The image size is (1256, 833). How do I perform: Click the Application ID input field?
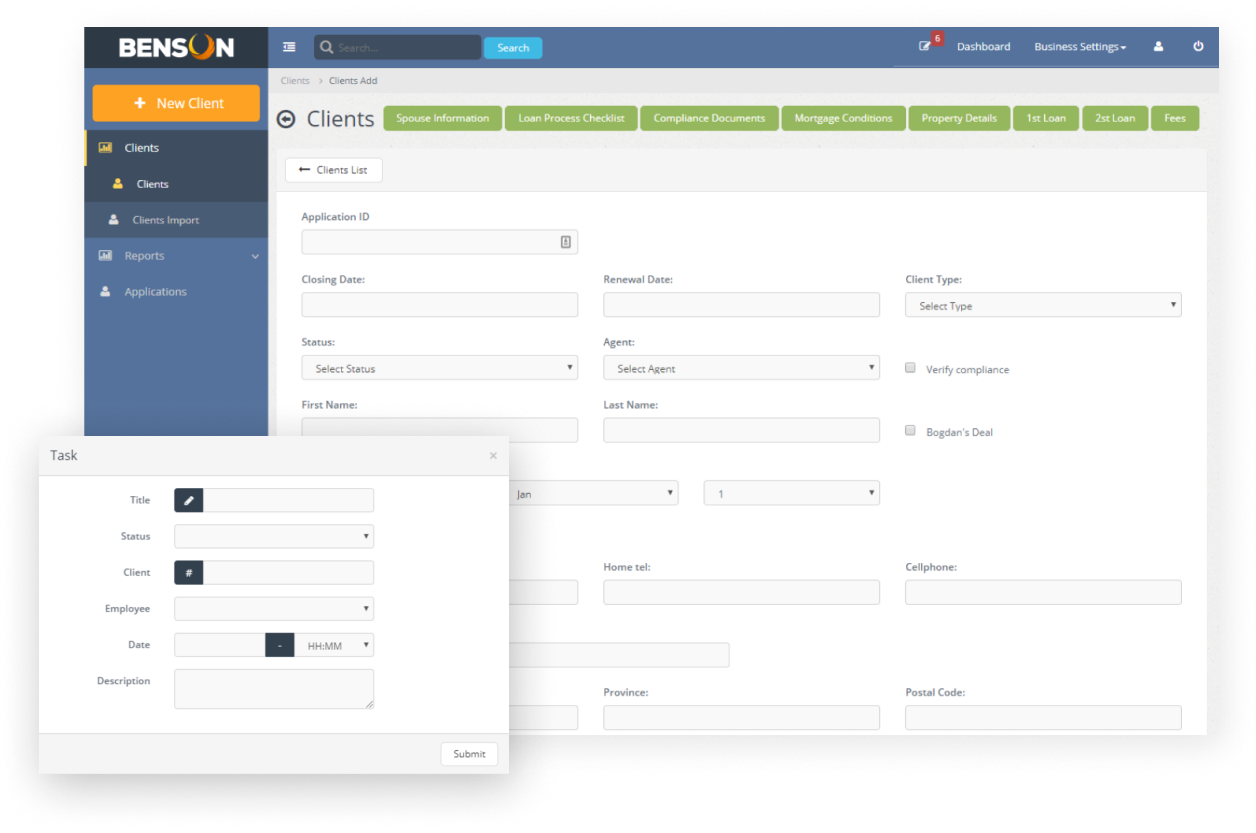pyautogui.click(x=439, y=242)
